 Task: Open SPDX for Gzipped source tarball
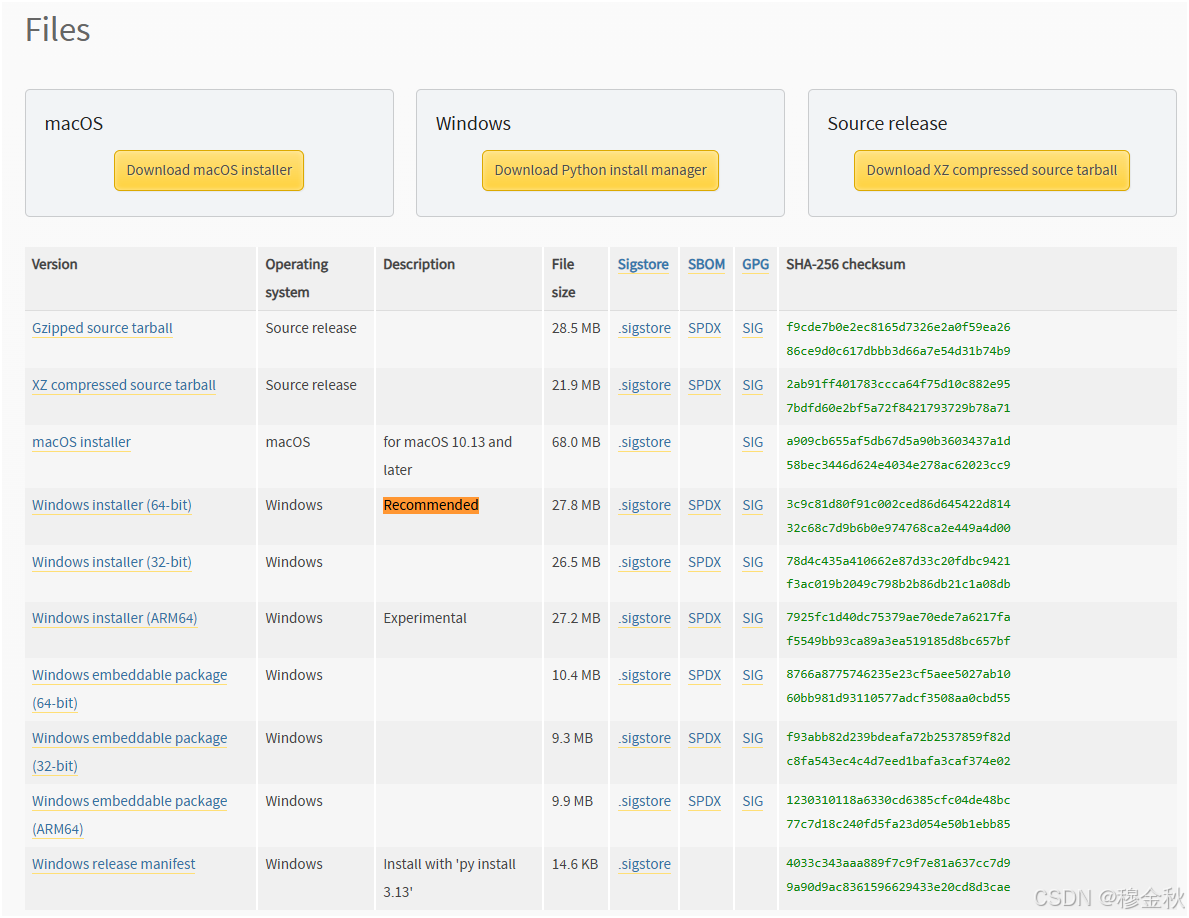pos(704,328)
